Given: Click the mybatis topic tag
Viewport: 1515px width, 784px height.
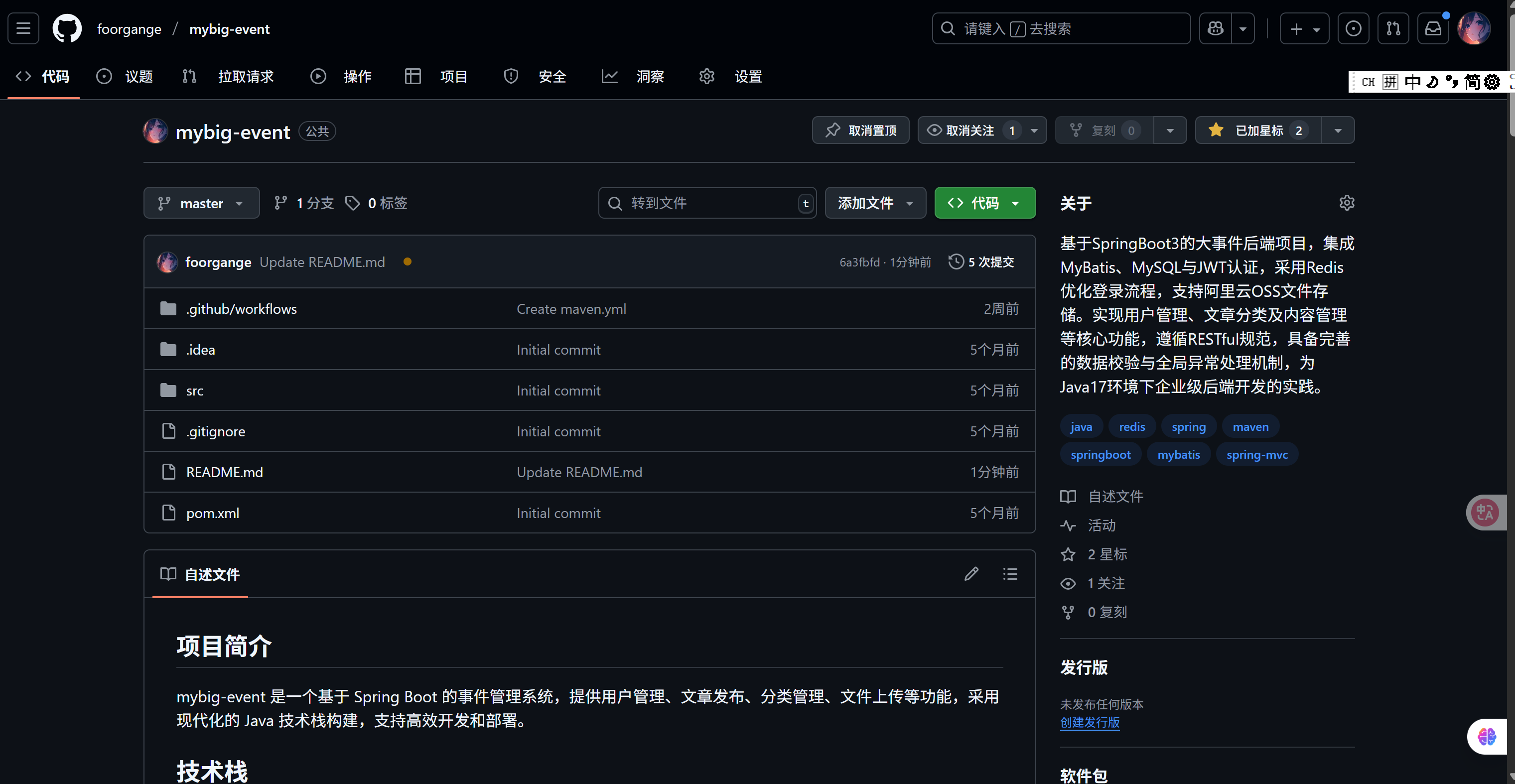Looking at the screenshot, I should coord(1179,454).
